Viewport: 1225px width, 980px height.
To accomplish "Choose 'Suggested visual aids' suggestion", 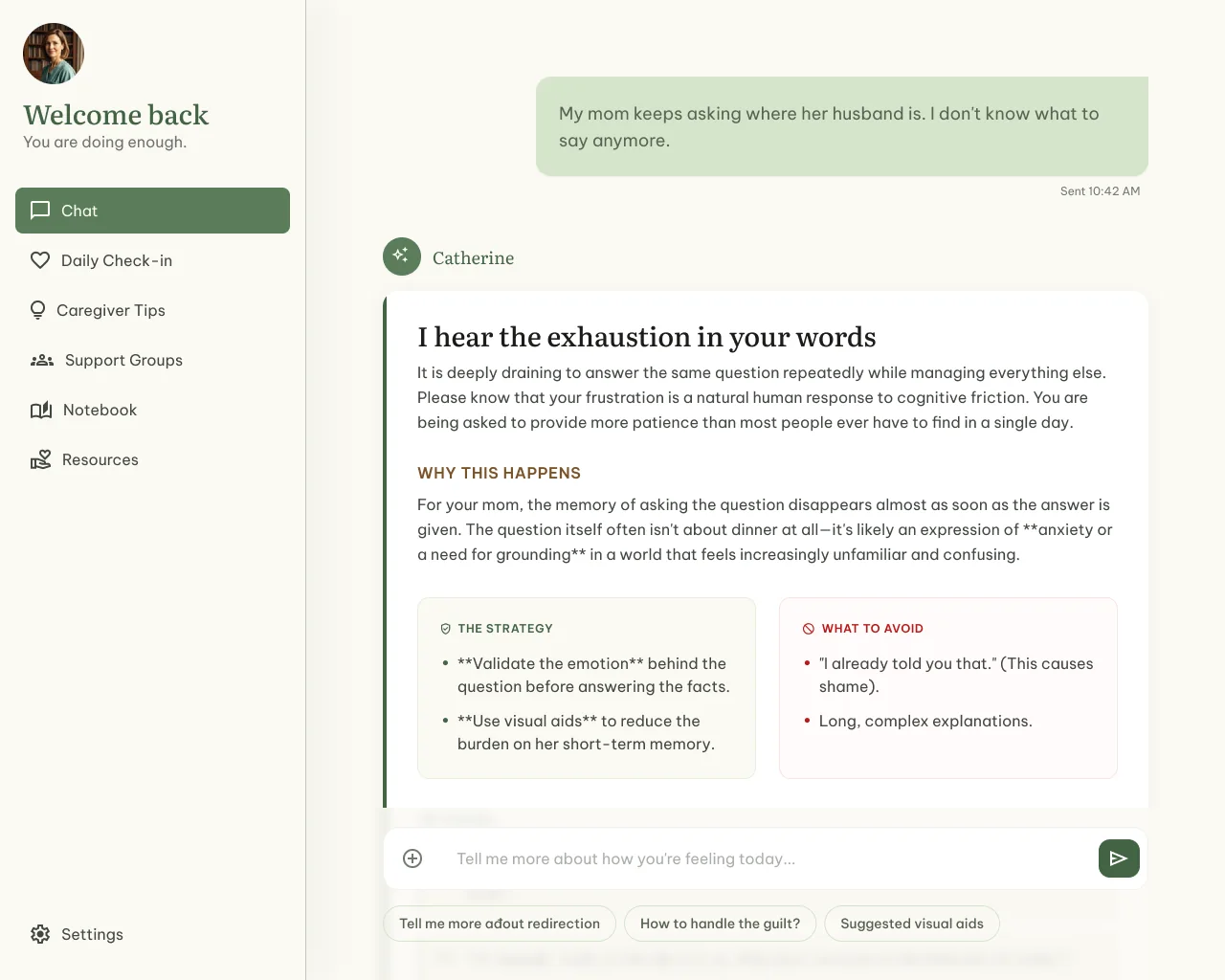I will click(x=912, y=924).
